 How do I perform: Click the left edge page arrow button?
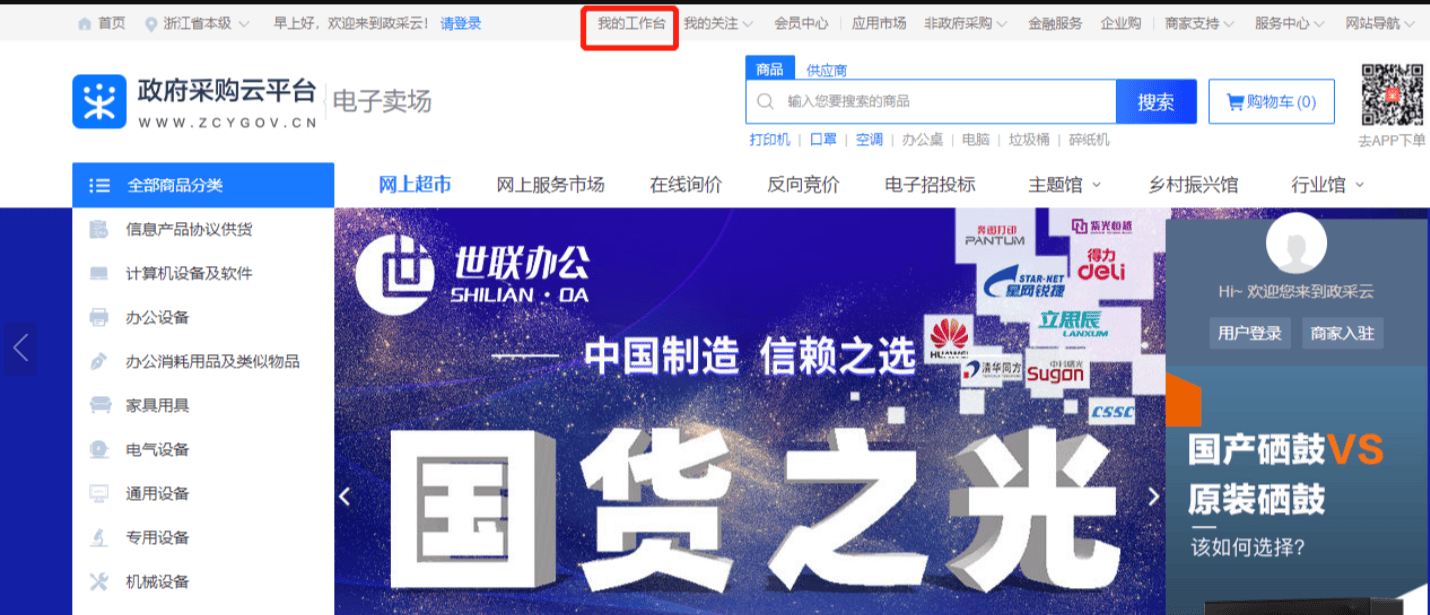pos(20,348)
